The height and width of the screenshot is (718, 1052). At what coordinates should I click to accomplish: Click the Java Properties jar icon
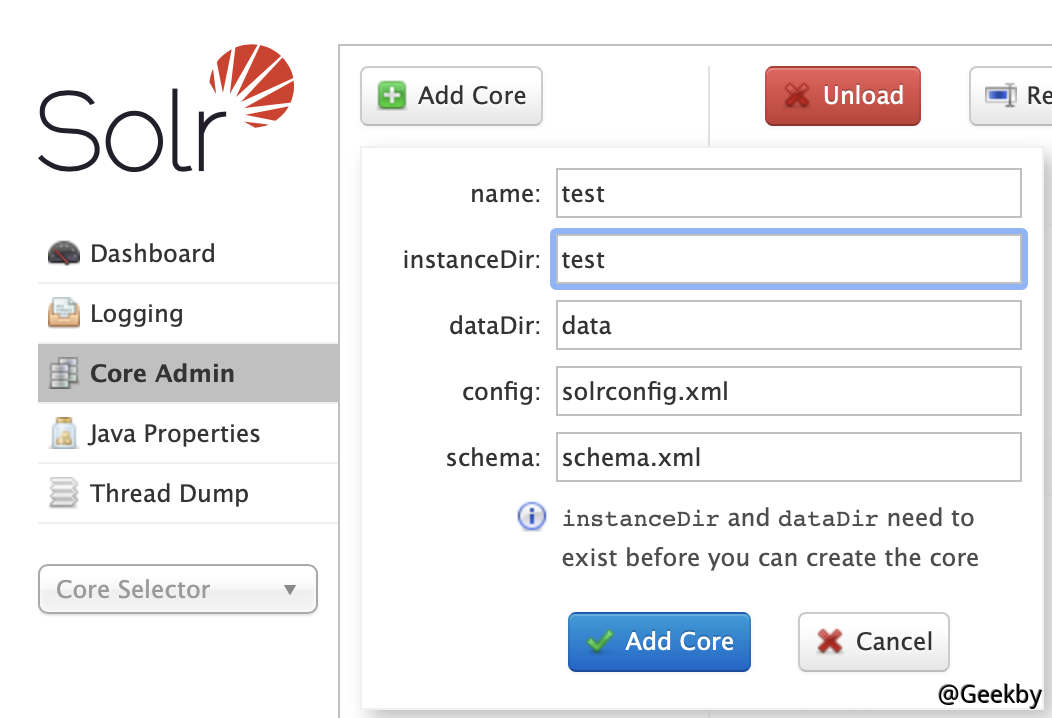(63, 433)
